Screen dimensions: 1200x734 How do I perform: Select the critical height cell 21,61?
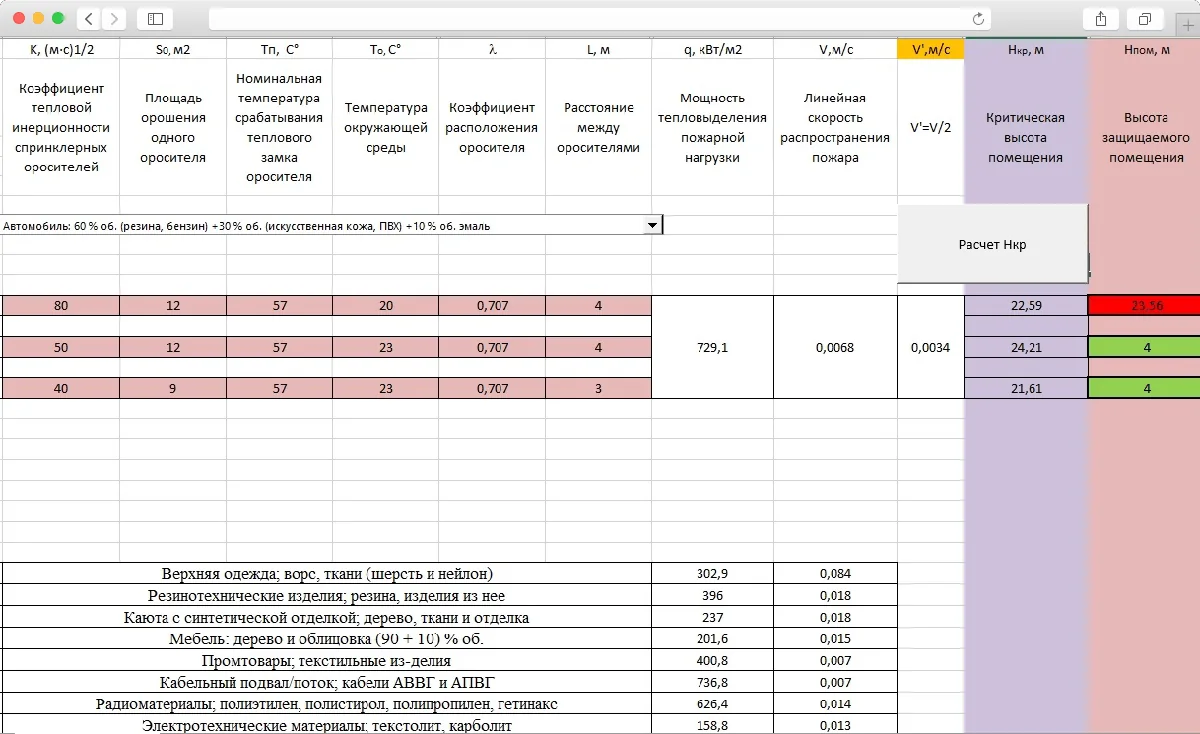click(1026, 388)
